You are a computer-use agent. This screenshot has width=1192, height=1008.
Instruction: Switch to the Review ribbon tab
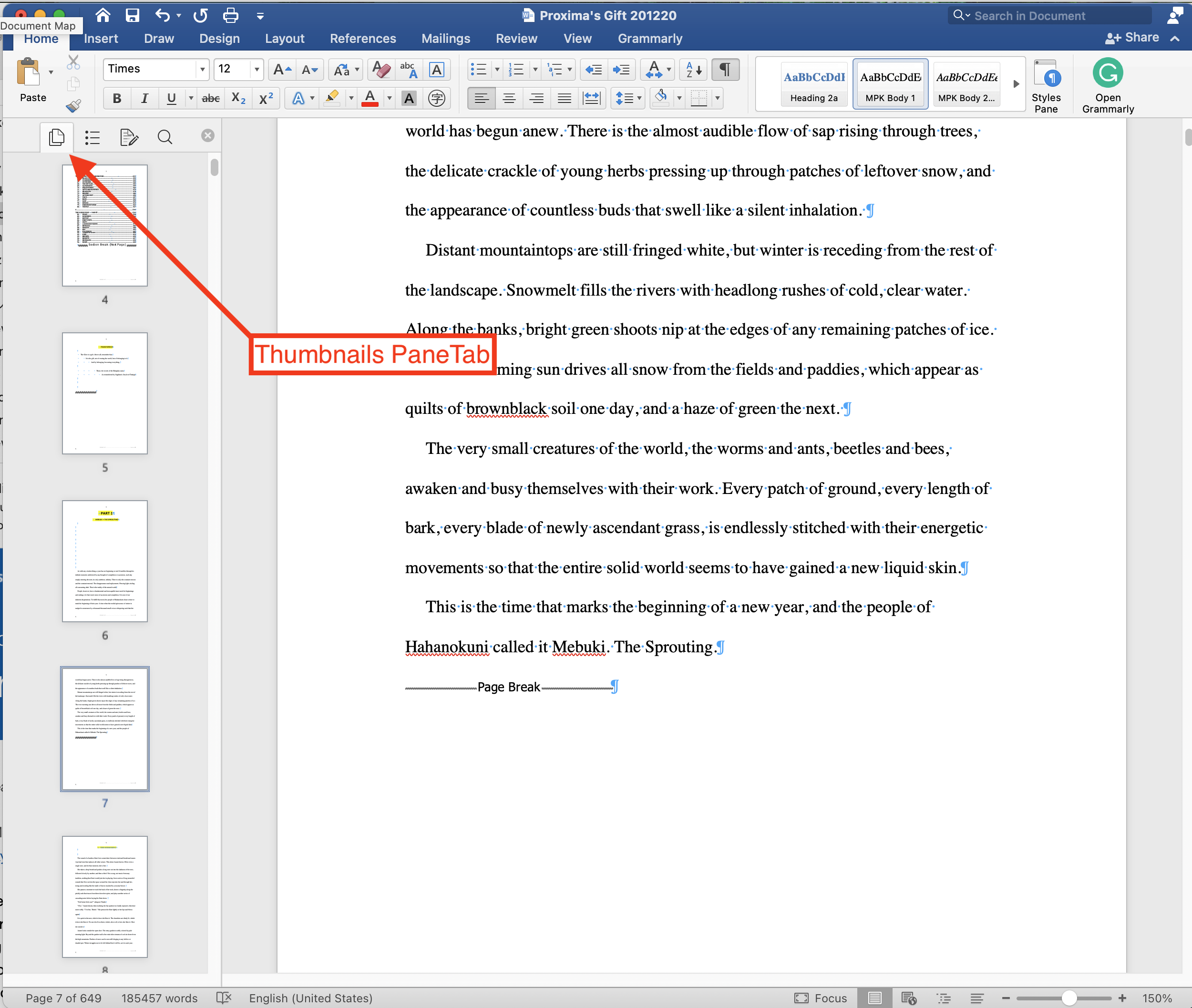pos(516,38)
